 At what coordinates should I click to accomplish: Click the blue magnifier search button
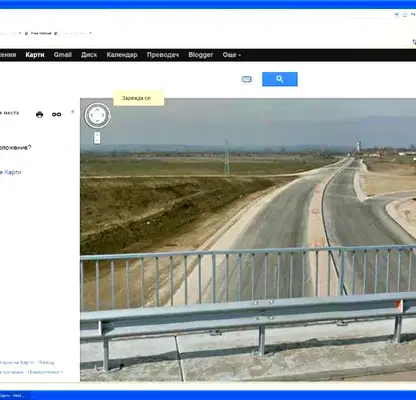click(280, 79)
